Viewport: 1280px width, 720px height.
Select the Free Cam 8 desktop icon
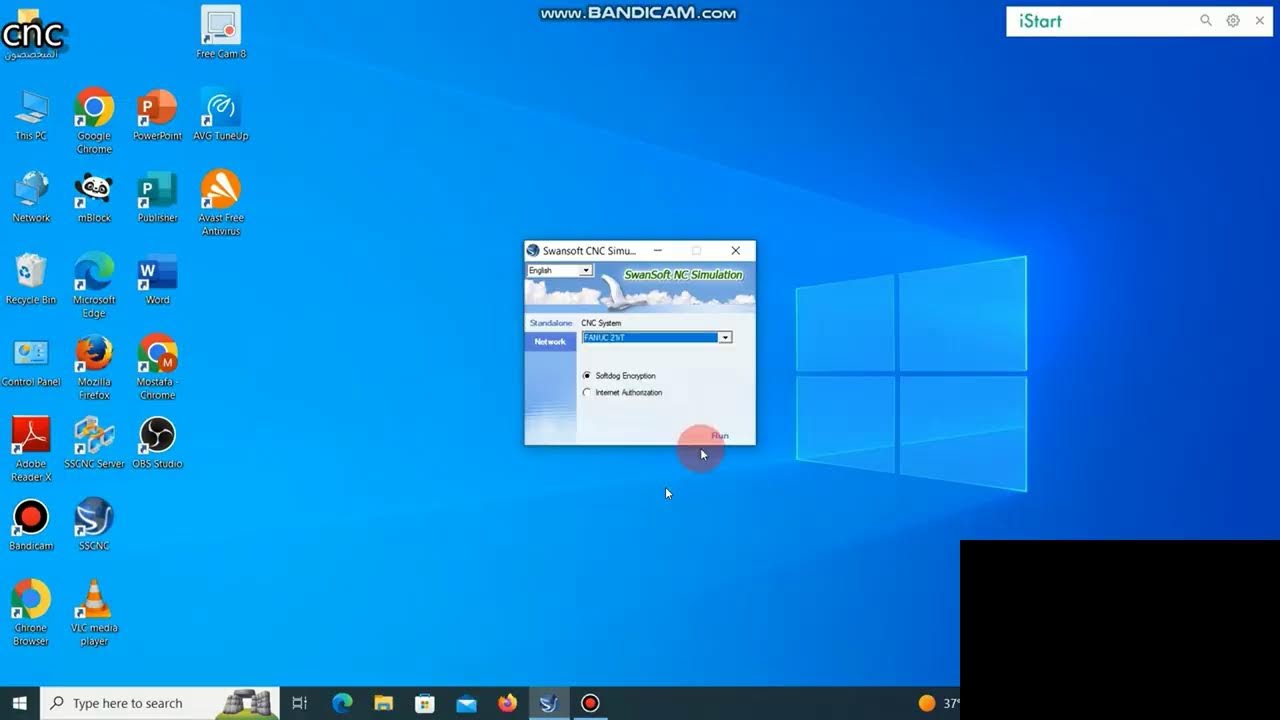tap(220, 32)
